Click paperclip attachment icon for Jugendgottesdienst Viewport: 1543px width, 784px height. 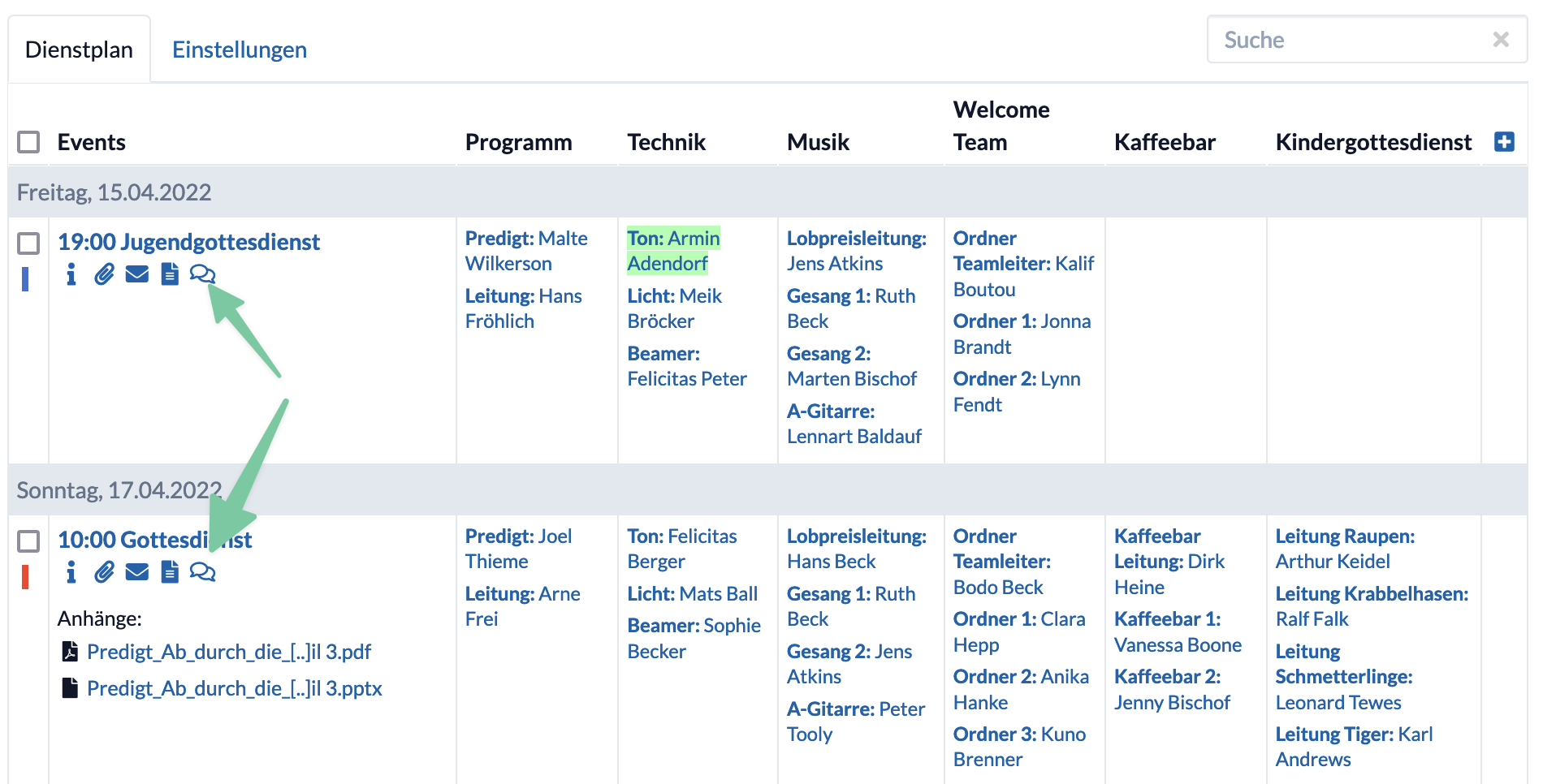[104, 274]
